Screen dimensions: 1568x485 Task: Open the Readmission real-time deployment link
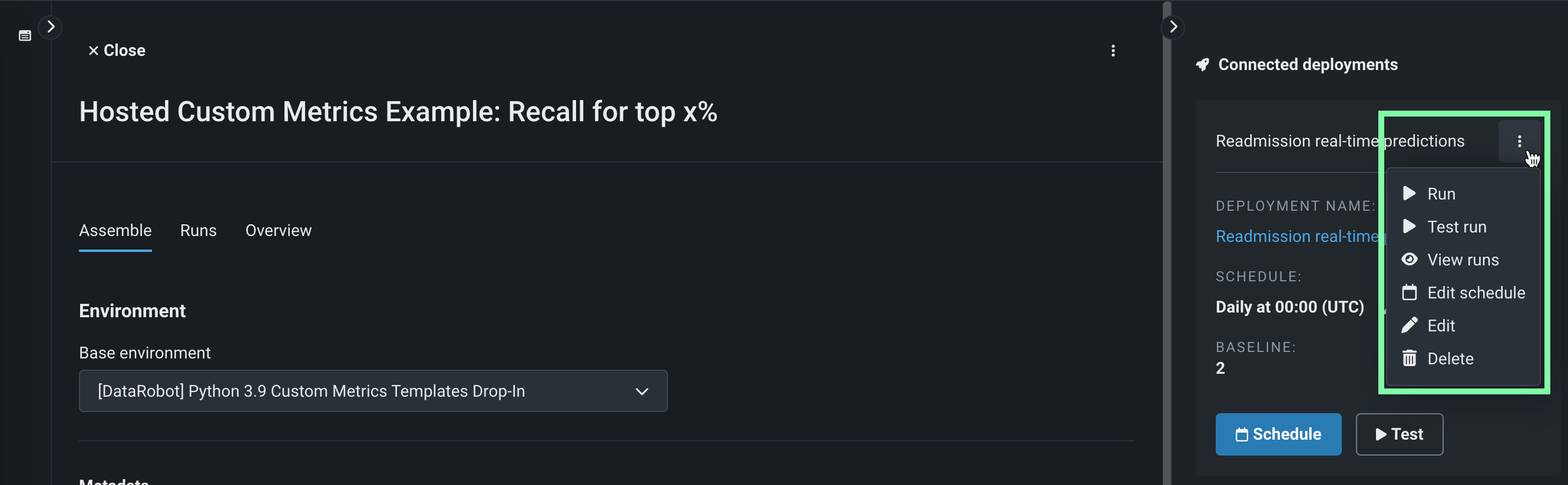coord(1296,236)
